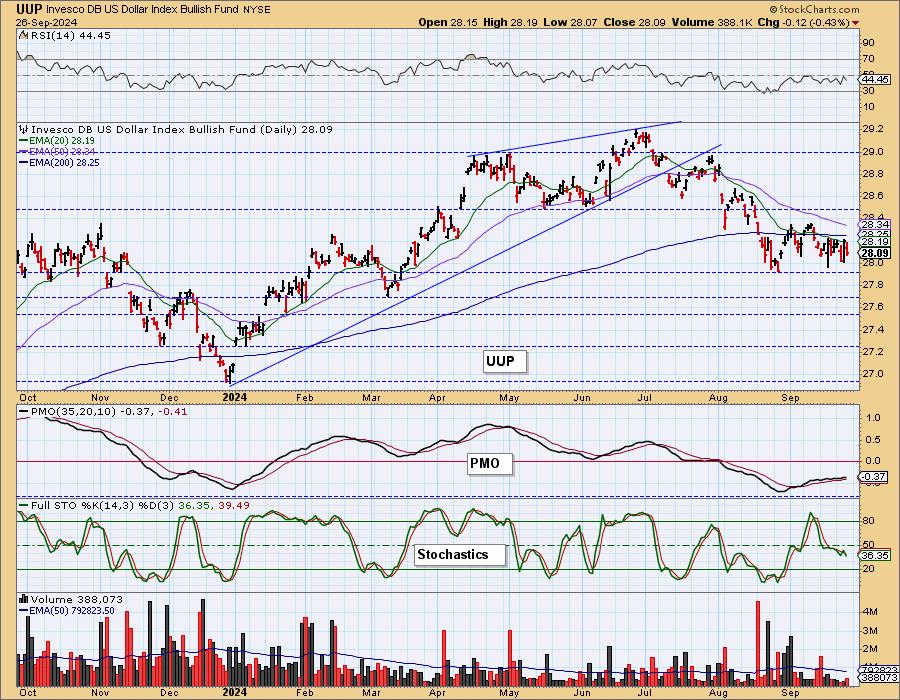
Task: Click the candlestick icon before the Invesco (Daily) title
Action: pos(24,130)
